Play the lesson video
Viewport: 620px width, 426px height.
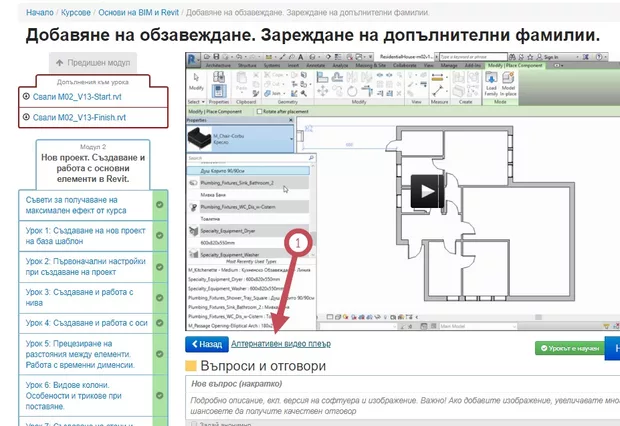[427, 191]
